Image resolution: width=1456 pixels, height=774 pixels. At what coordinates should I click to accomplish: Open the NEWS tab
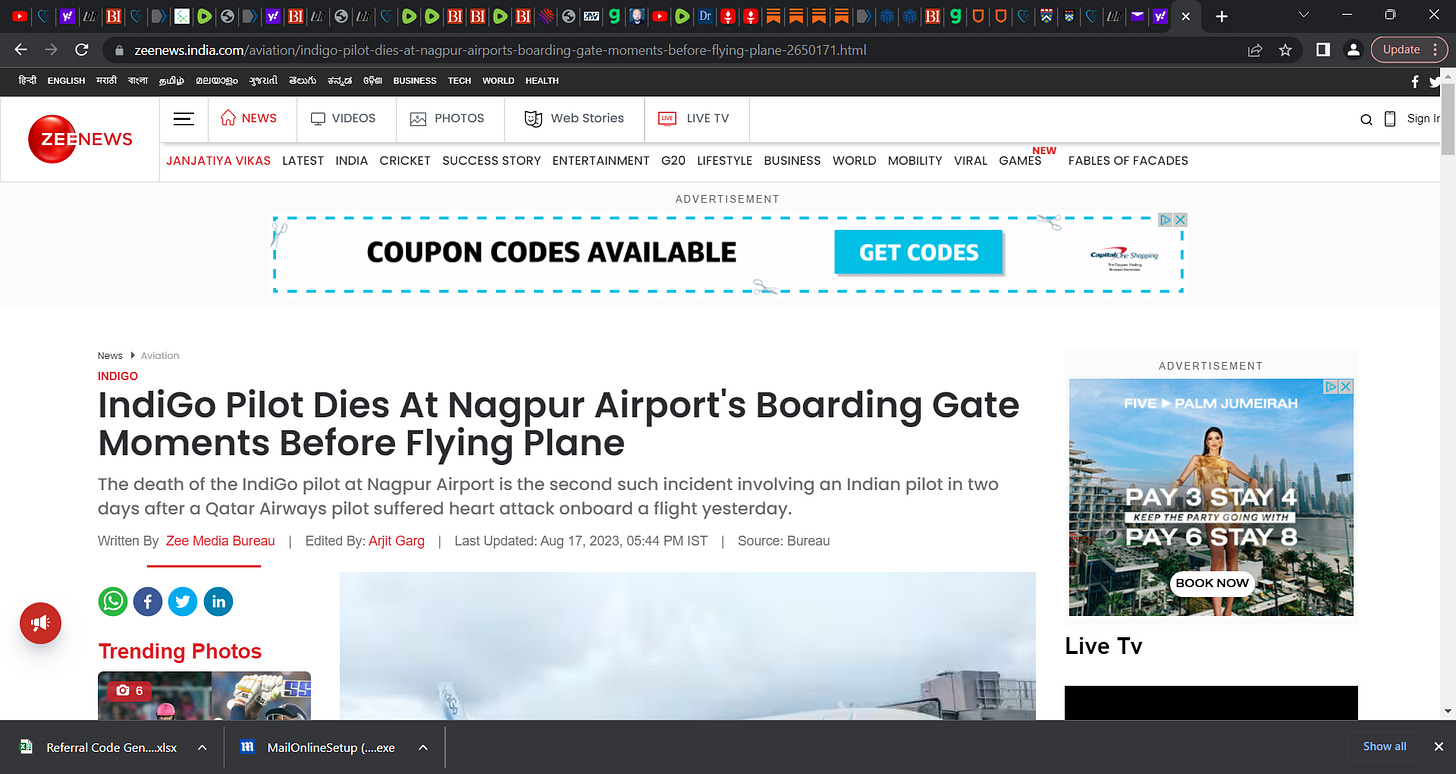pyautogui.click(x=248, y=118)
